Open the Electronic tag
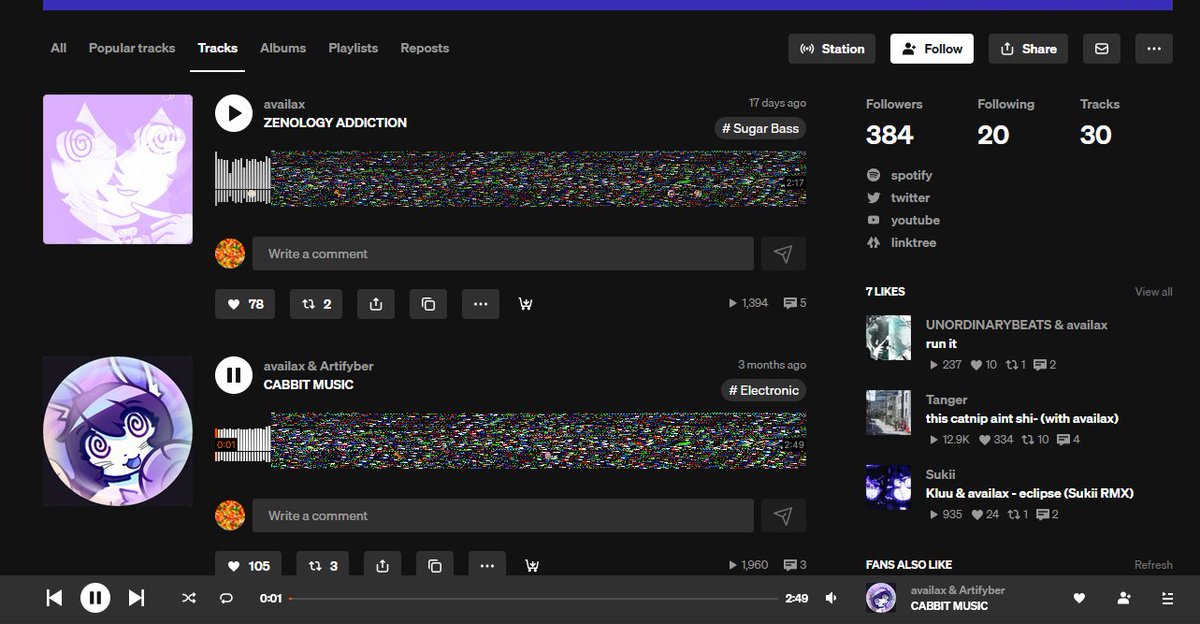Image resolution: width=1200 pixels, height=624 pixels. click(x=763, y=390)
